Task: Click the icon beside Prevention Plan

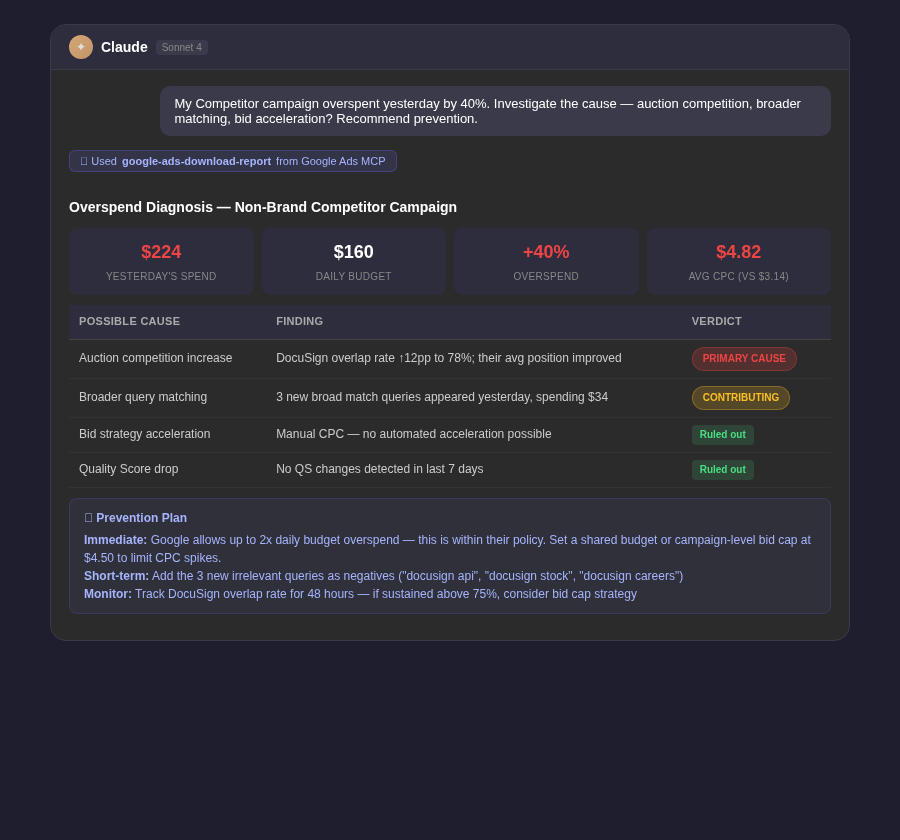Action: tap(88, 518)
